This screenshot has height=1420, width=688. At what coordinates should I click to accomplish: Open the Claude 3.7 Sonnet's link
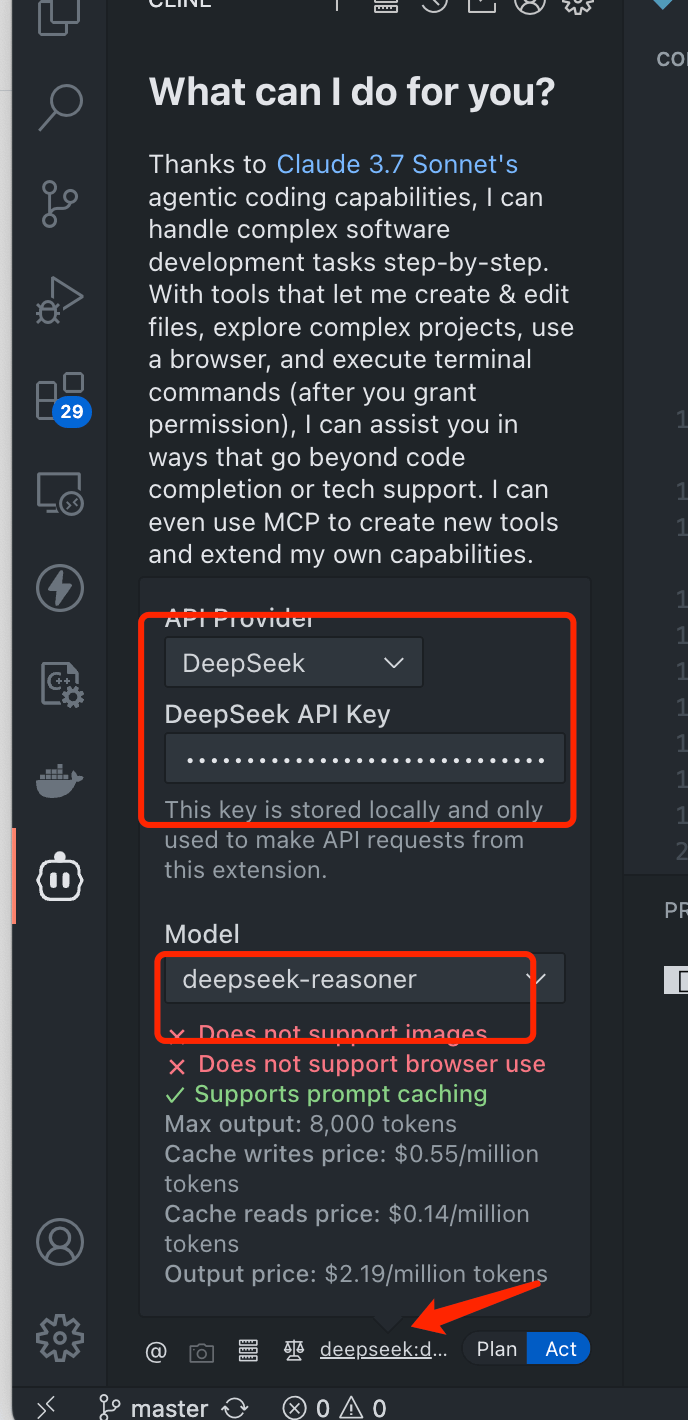[x=397, y=164]
